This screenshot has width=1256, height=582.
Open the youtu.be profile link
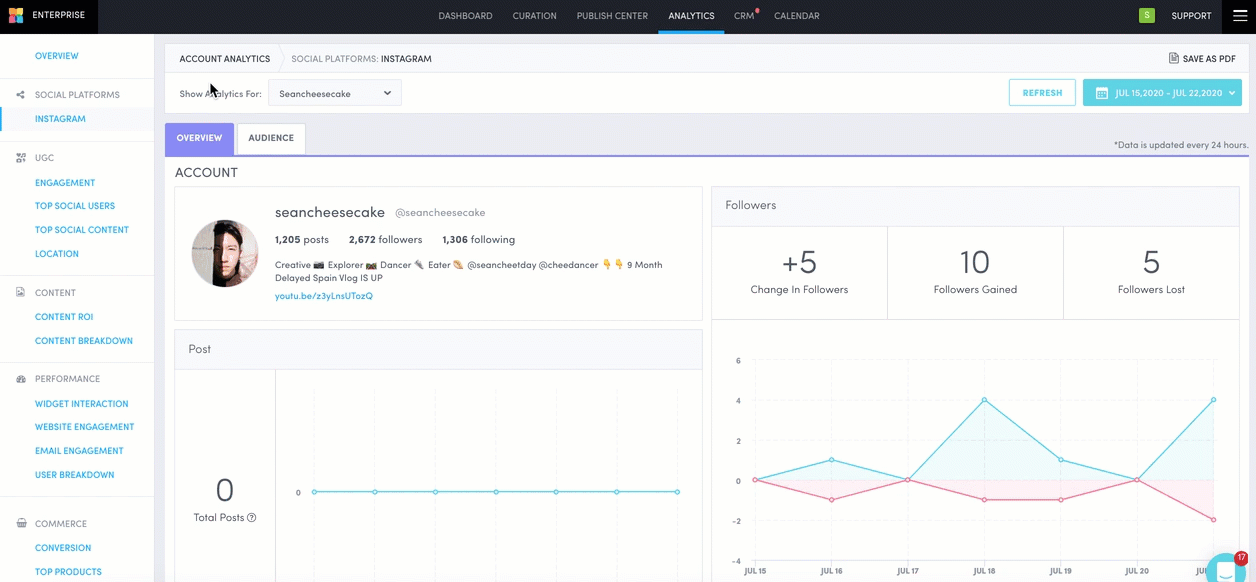coord(324,296)
